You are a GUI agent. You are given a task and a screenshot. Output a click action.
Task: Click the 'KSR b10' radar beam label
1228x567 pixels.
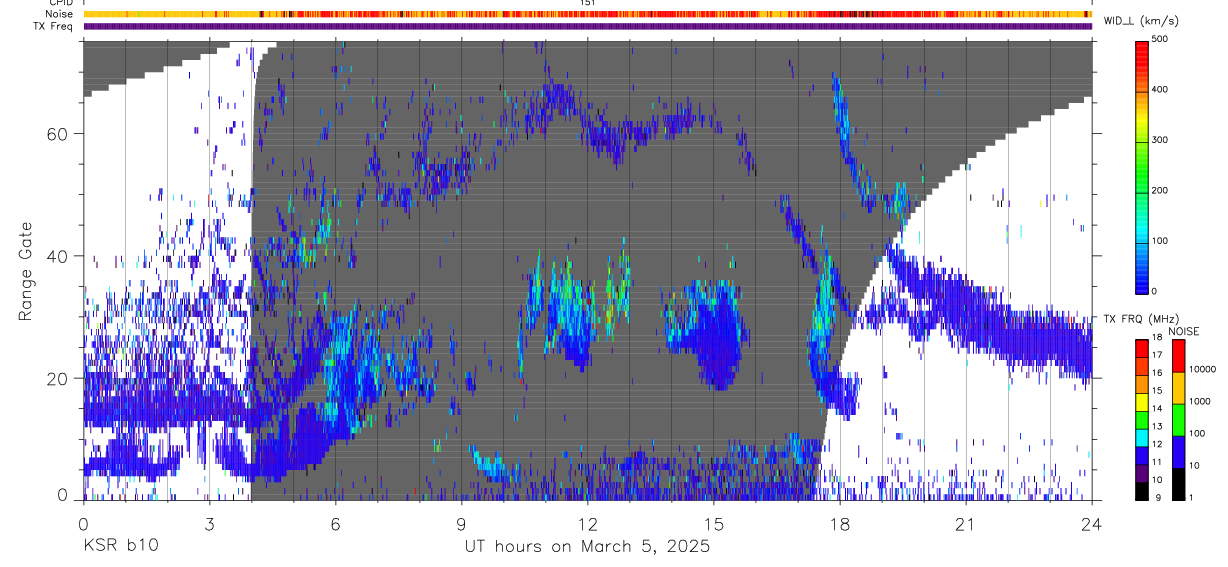pos(119,547)
